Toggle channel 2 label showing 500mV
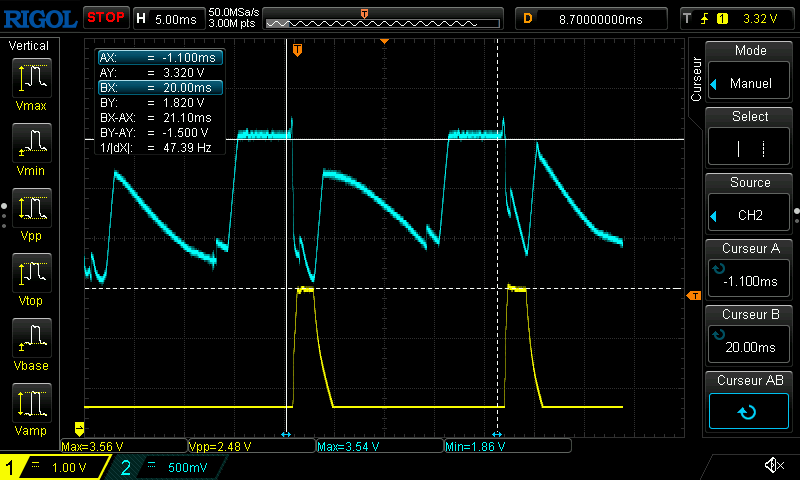800x480 pixels. pyautogui.click(x=166, y=467)
